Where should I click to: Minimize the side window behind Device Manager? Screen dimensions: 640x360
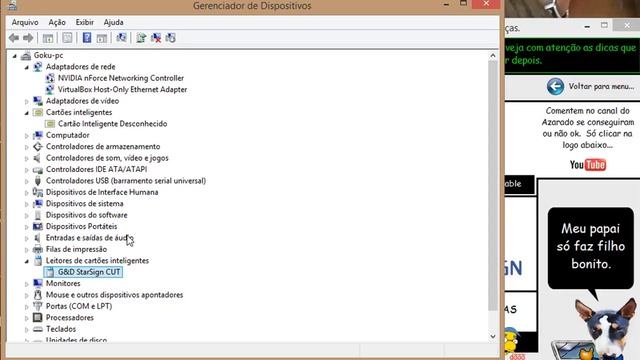(x=587, y=27)
